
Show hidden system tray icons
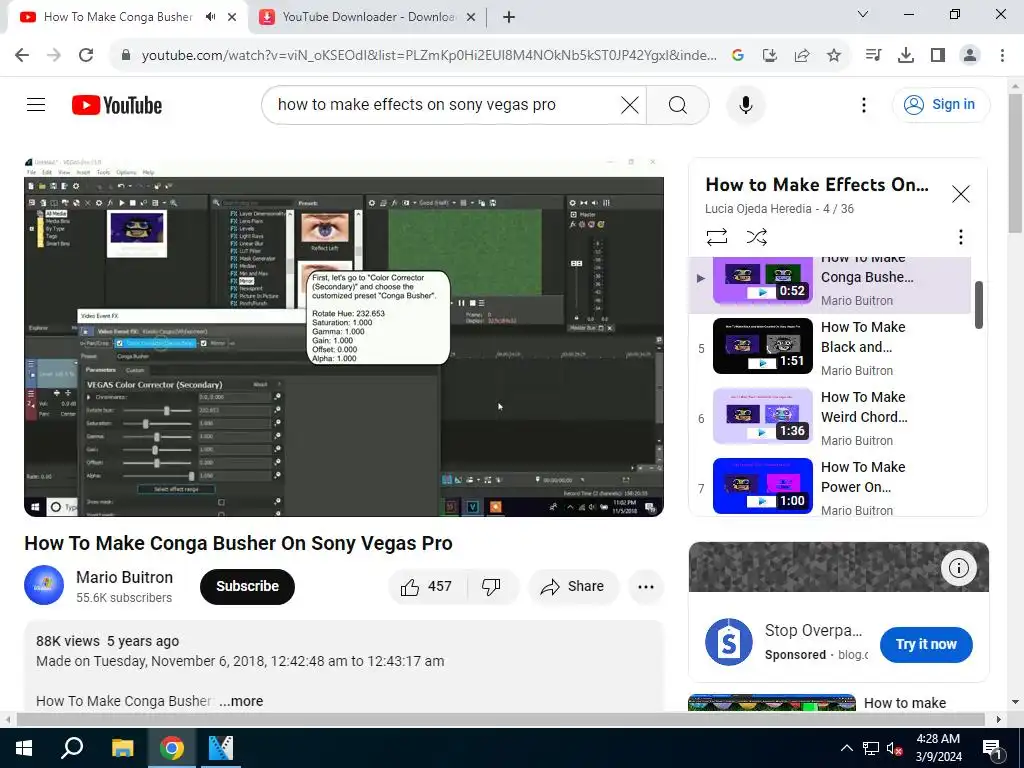click(x=846, y=748)
